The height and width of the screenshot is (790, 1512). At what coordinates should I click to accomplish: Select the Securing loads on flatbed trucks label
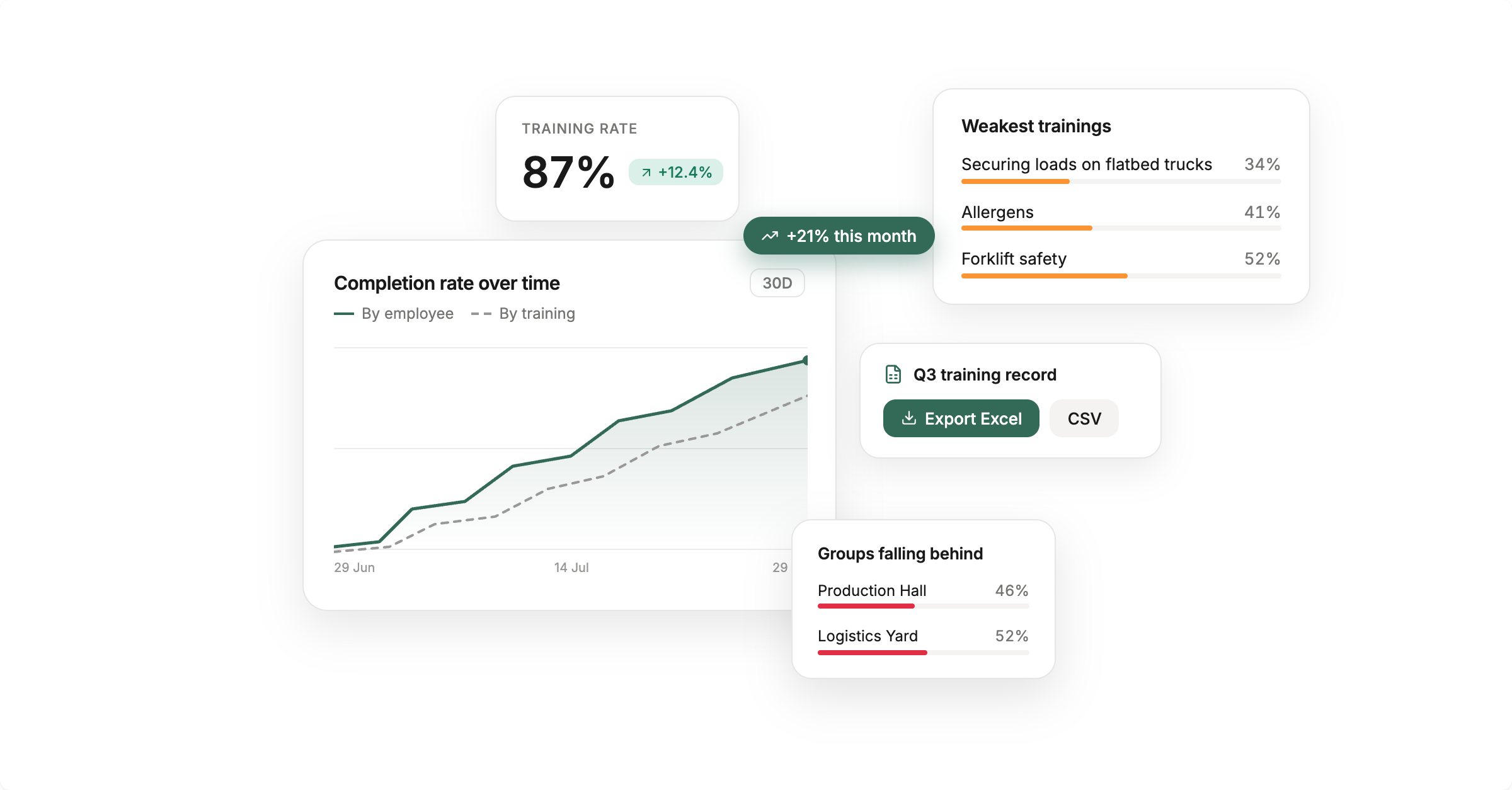click(x=1087, y=164)
